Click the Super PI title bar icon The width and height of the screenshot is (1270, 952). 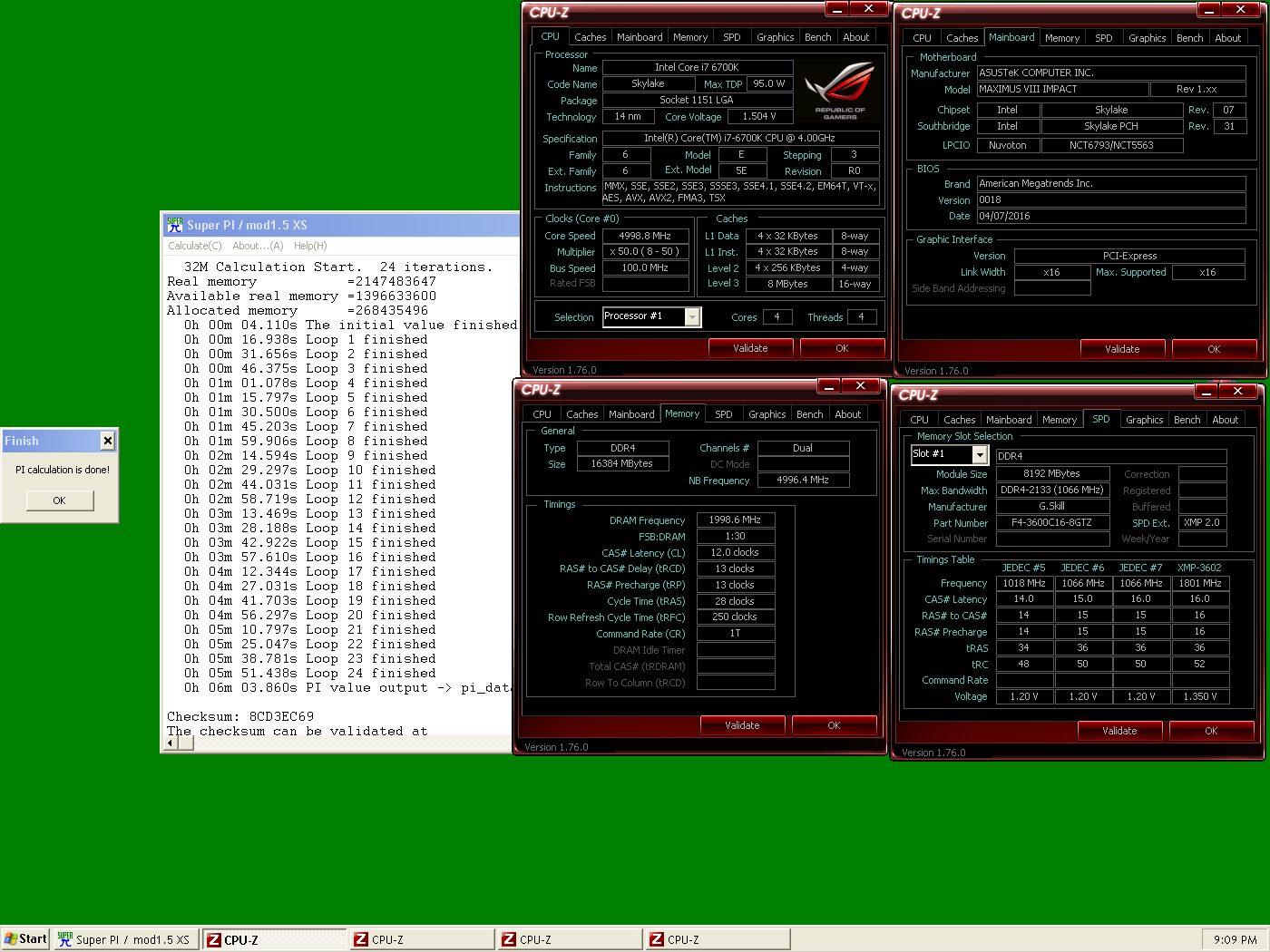[x=175, y=225]
